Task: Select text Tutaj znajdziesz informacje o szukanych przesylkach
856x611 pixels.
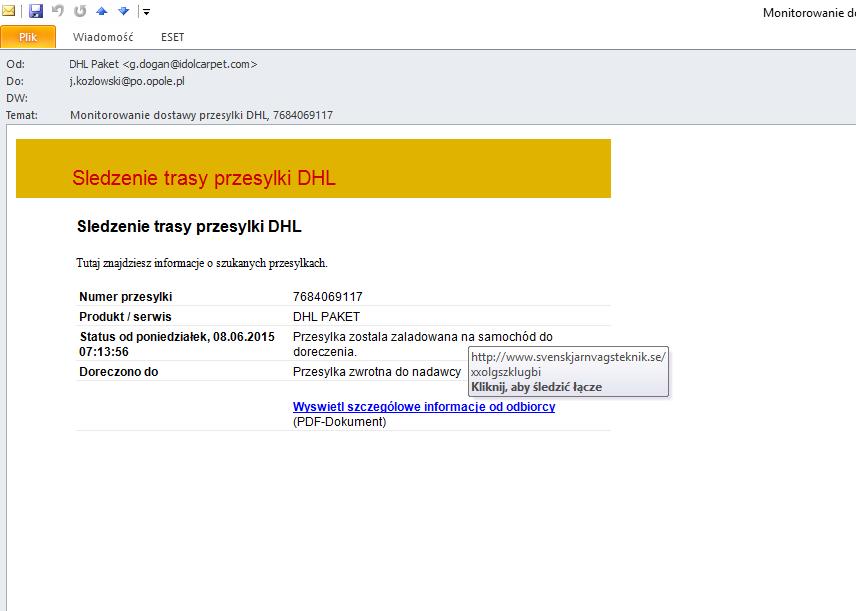Action: (x=202, y=263)
